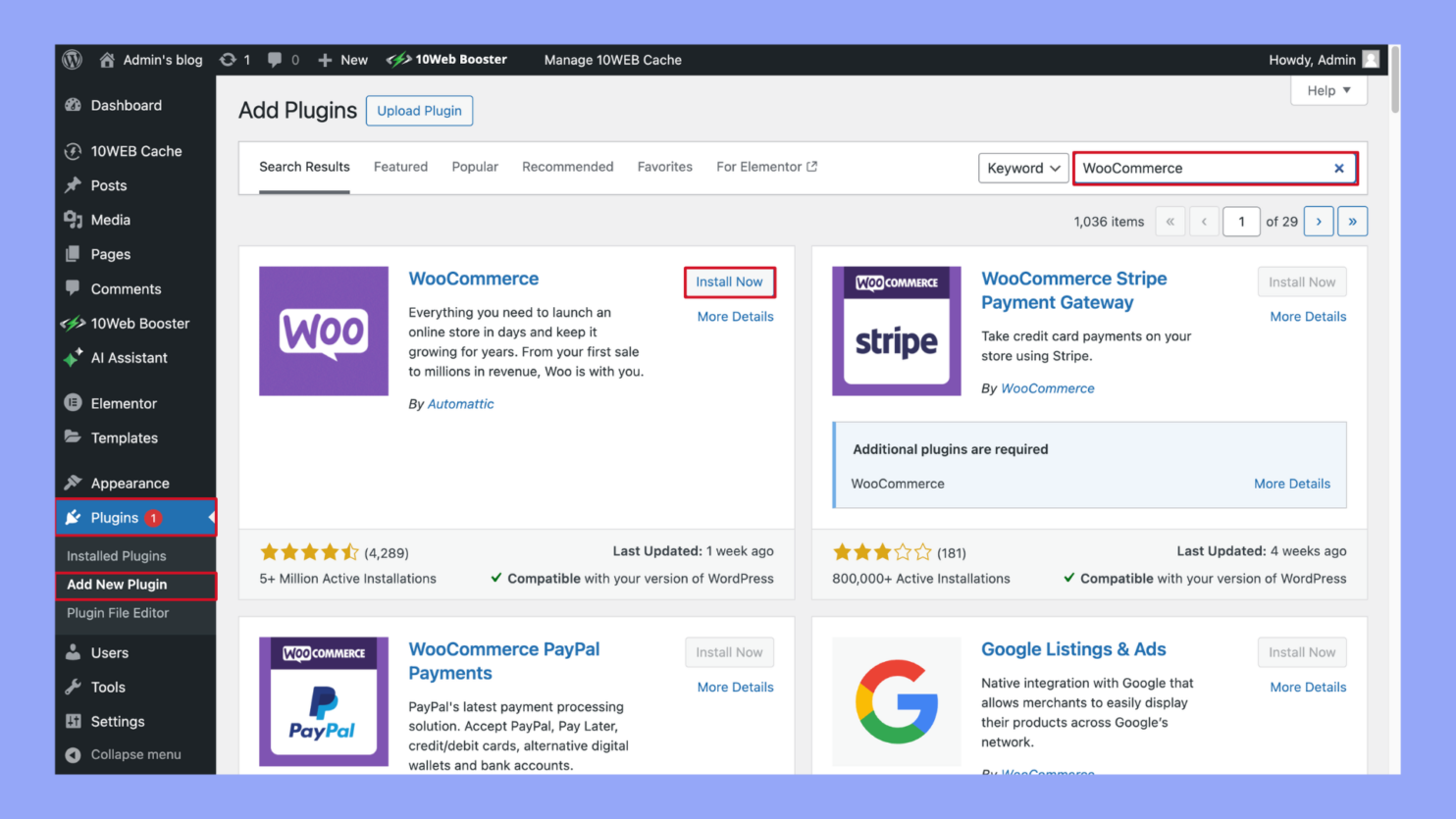The height and width of the screenshot is (819, 1456).
Task: Click the WordPress logo in admin bar
Action: tap(72, 60)
